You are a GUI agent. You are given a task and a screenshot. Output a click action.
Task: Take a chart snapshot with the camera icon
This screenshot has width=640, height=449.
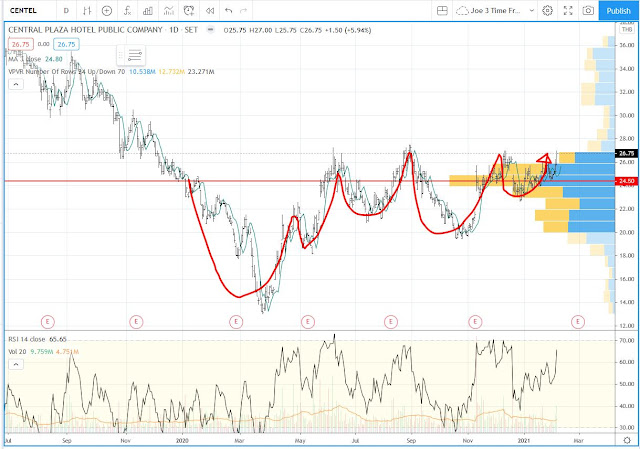coord(588,11)
